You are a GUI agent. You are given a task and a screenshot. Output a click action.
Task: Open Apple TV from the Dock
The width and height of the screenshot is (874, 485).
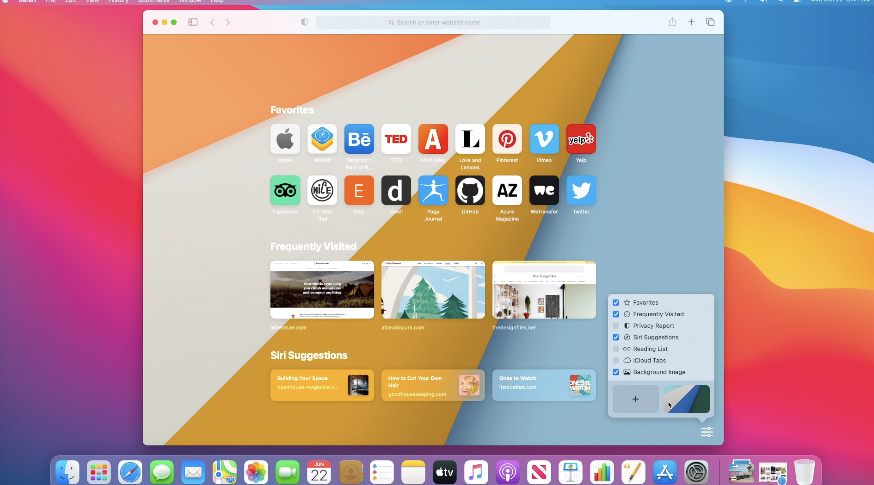coord(444,473)
